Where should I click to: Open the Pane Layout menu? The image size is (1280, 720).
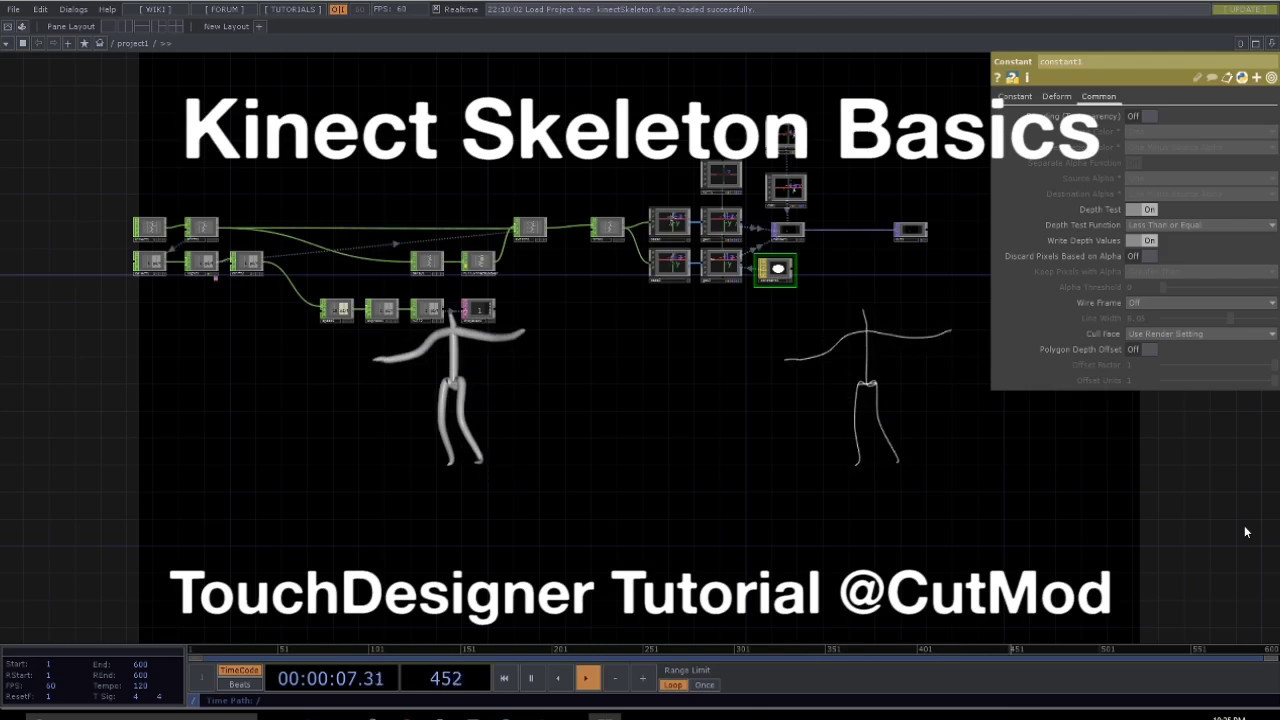pyautogui.click(x=71, y=26)
